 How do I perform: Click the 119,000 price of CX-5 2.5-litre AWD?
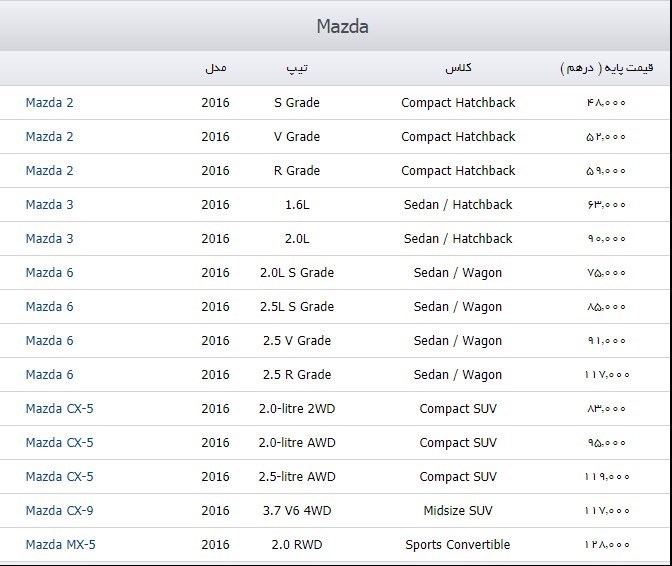[x=607, y=476]
